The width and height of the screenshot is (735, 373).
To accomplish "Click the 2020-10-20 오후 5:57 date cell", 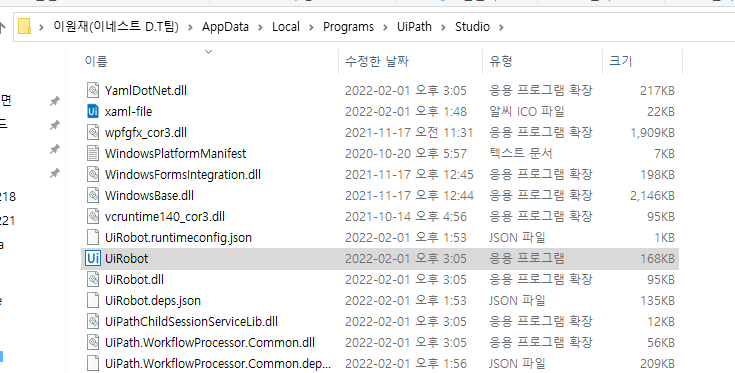I will 406,154.
